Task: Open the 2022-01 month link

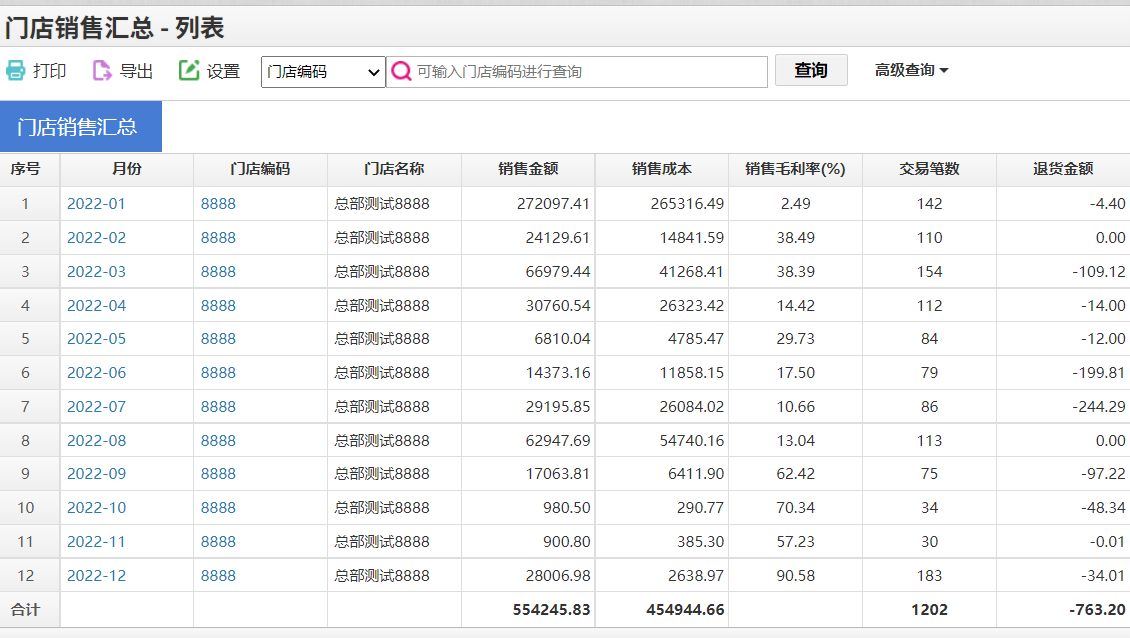Action: point(97,204)
